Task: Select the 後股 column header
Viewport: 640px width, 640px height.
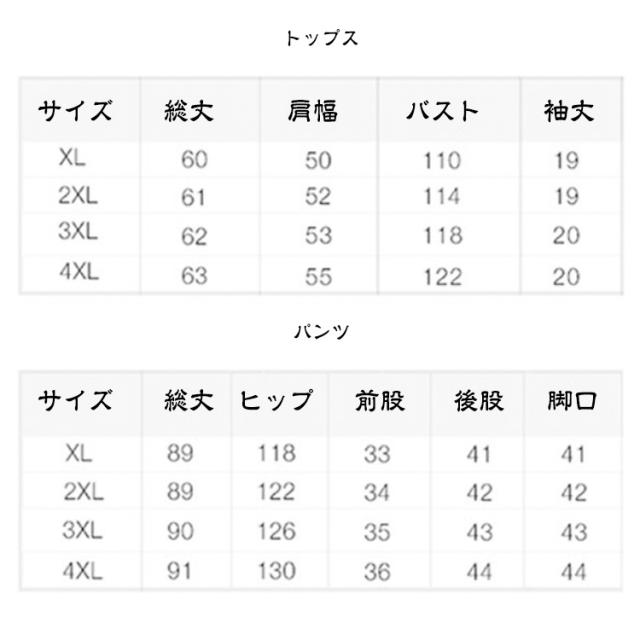Action: tap(479, 402)
